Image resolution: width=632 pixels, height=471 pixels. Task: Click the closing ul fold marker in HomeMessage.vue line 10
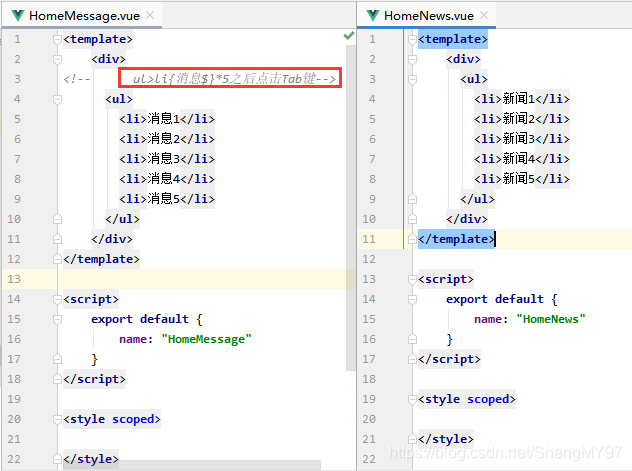coord(57,219)
